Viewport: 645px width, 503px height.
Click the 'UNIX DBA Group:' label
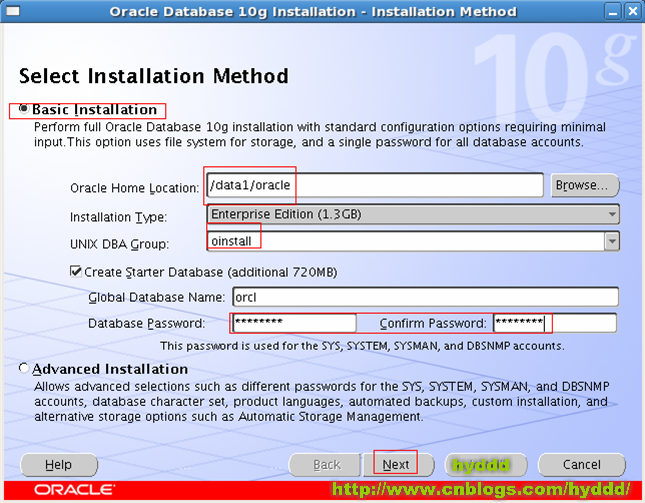tap(120, 244)
